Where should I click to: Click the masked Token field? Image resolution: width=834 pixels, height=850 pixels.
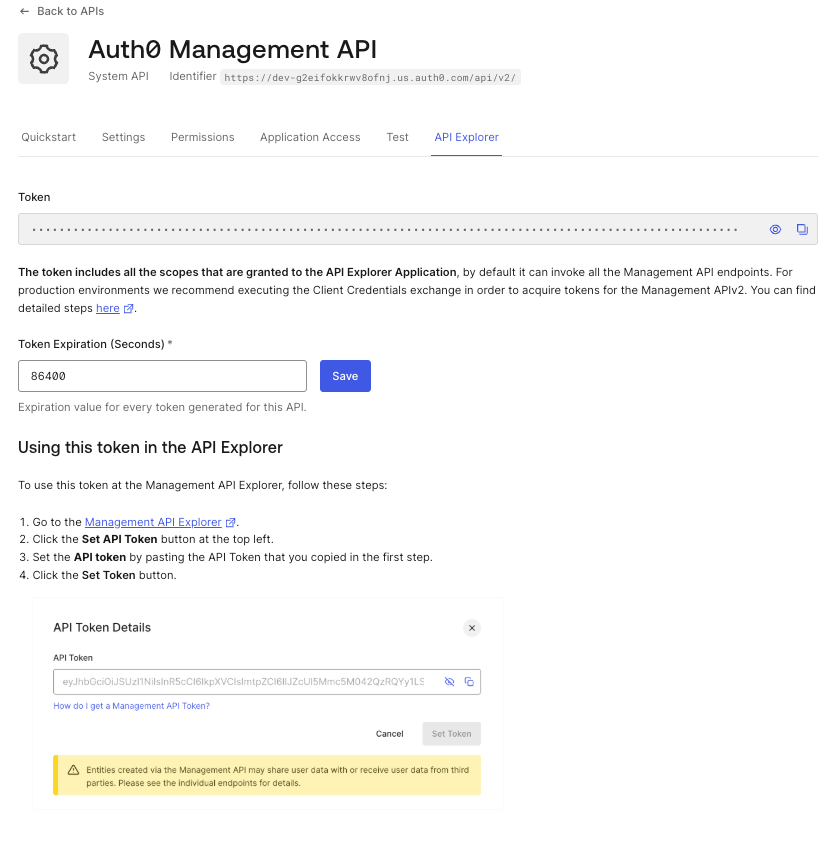pyautogui.click(x=418, y=229)
